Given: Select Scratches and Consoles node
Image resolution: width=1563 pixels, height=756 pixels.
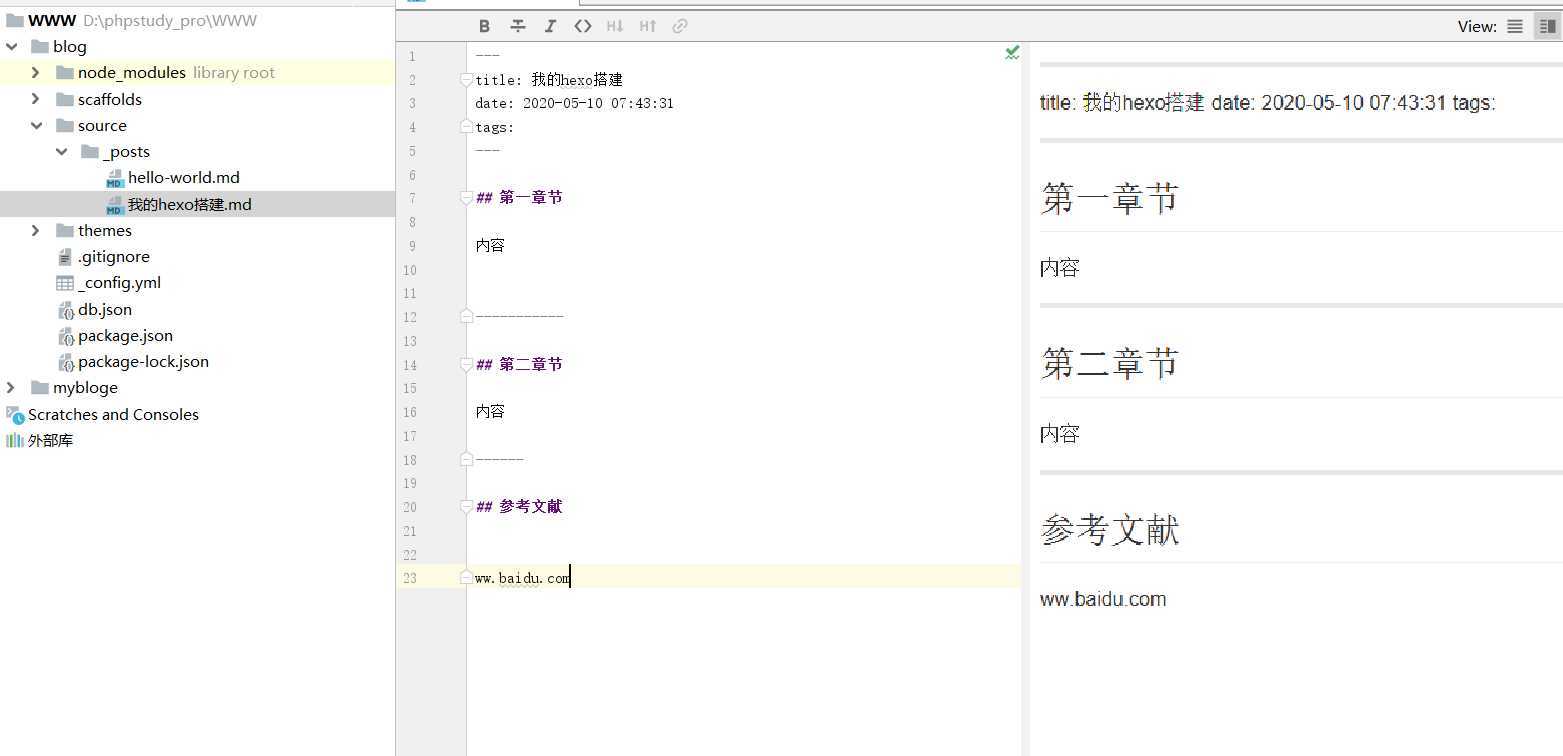Looking at the screenshot, I should (x=113, y=414).
